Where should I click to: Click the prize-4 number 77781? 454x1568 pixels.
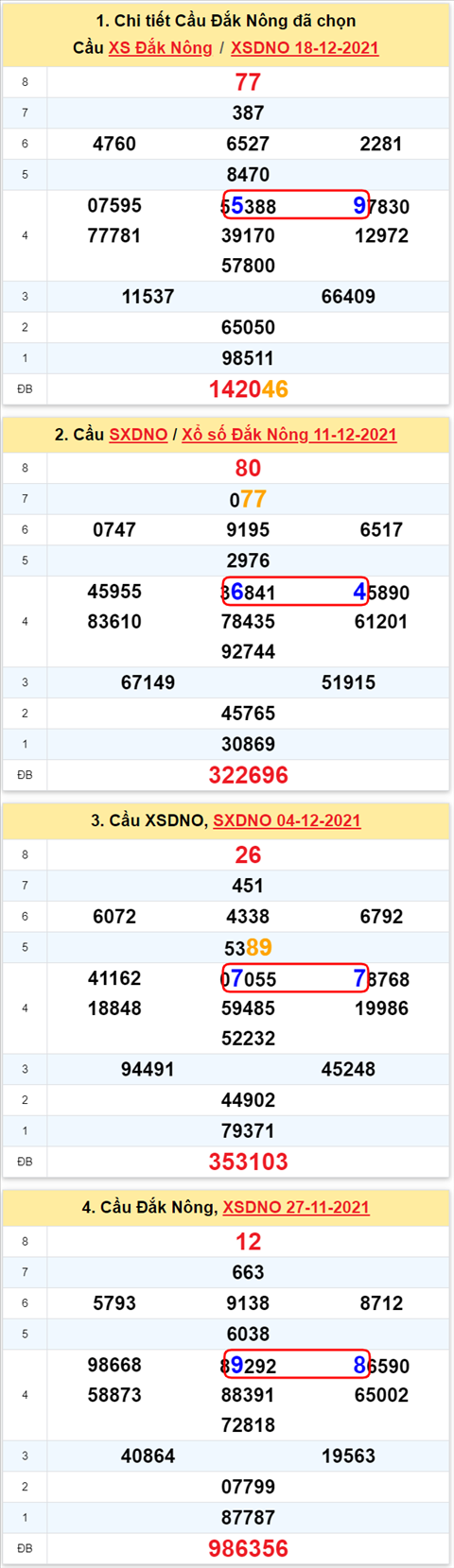tap(114, 235)
